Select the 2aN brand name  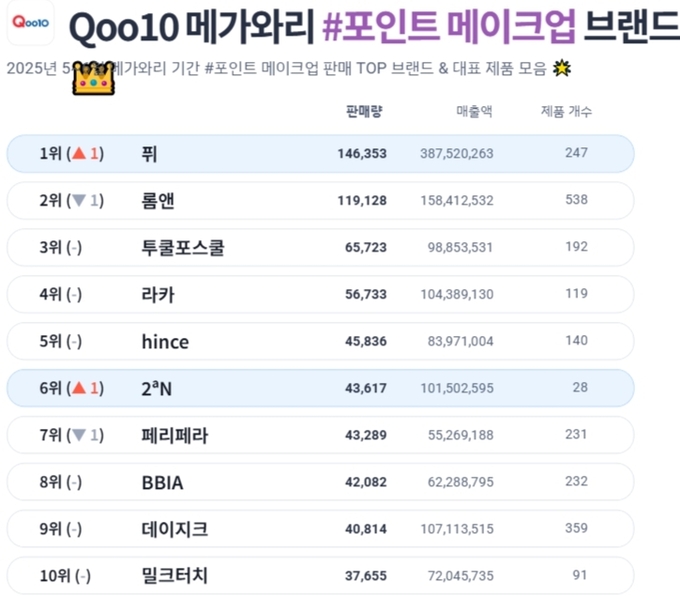(157, 388)
